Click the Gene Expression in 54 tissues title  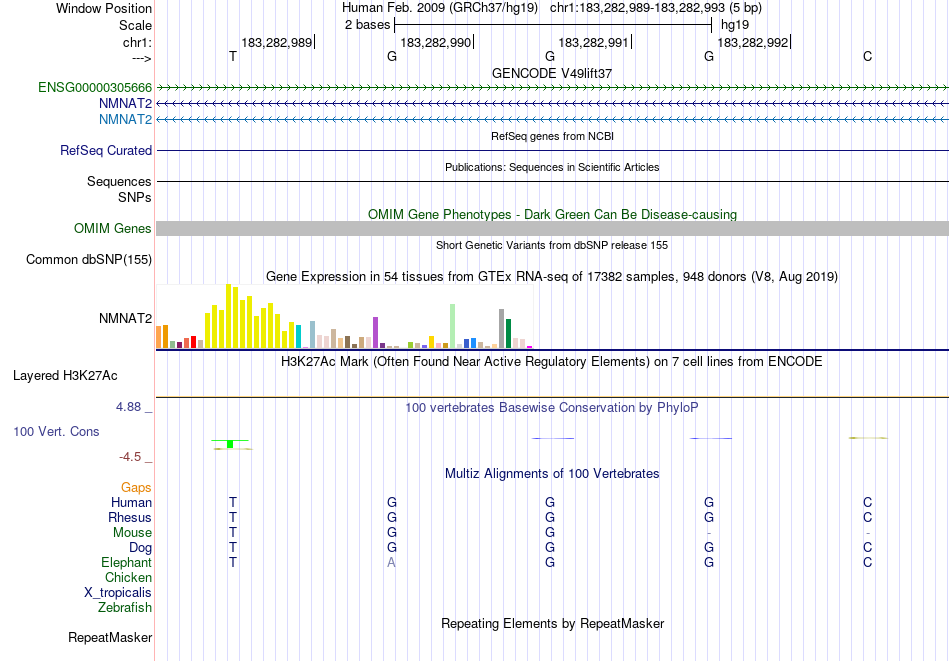click(552, 277)
